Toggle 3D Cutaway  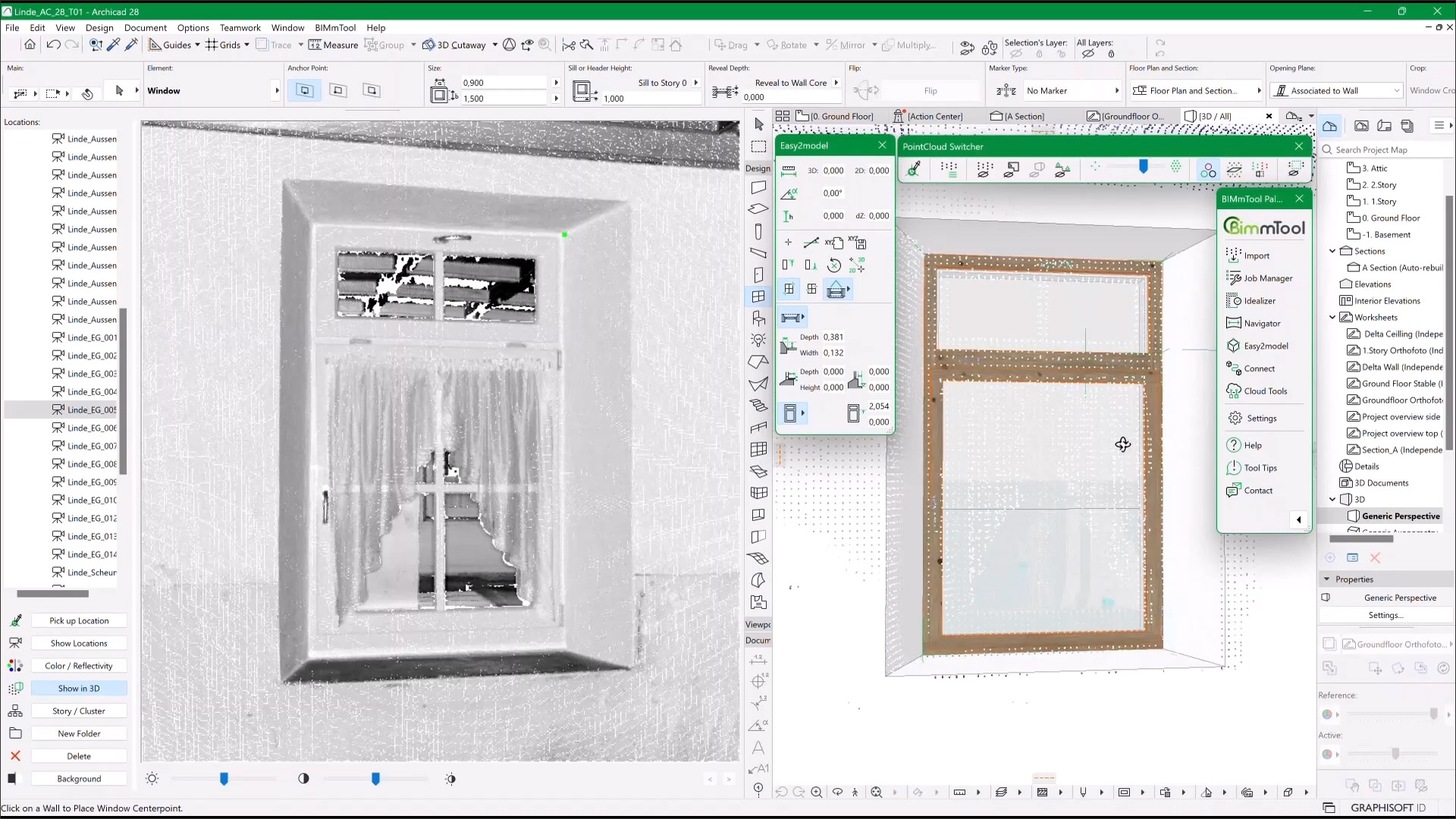[x=454, y=45]
